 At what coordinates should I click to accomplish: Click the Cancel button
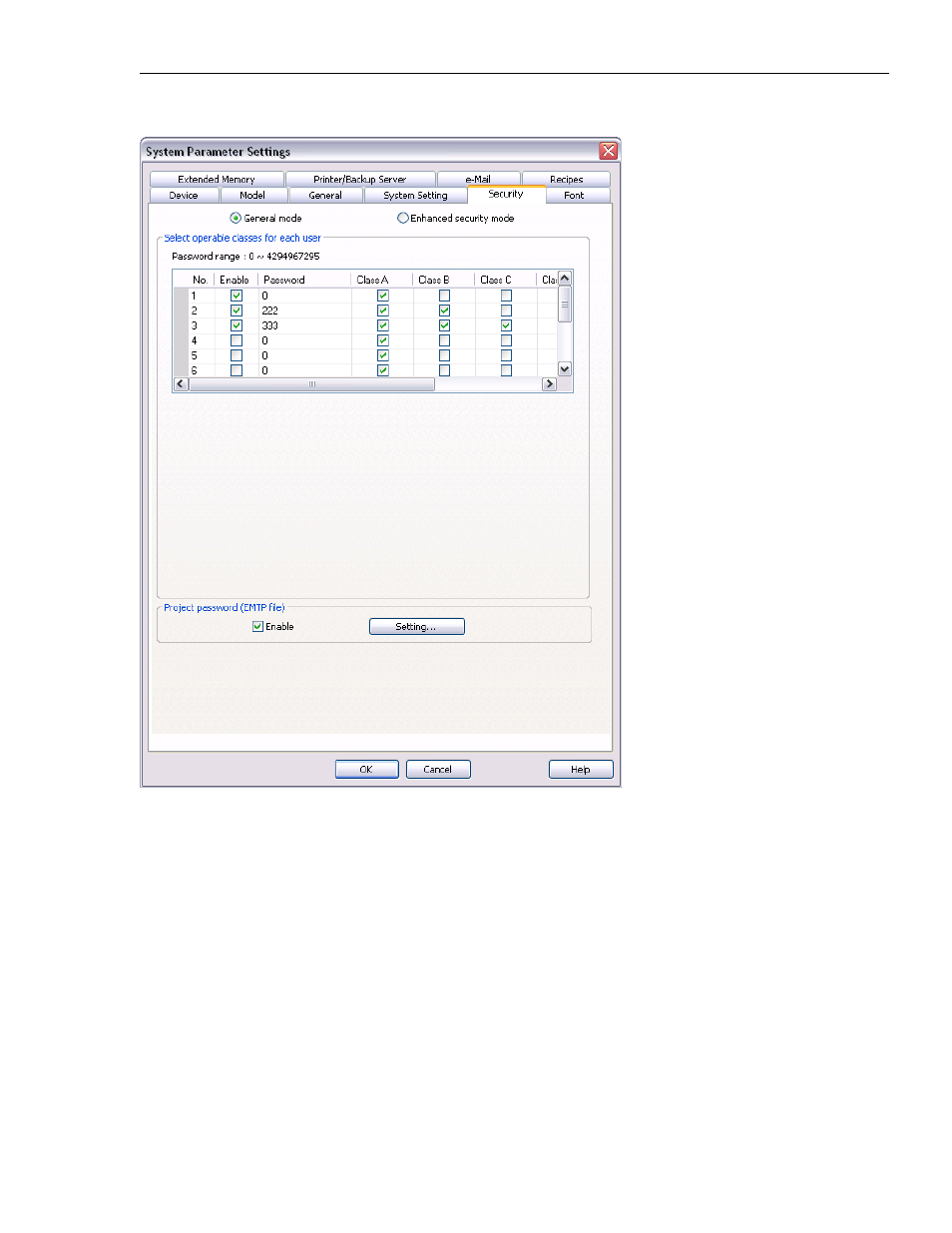click(x=438, y=769)
